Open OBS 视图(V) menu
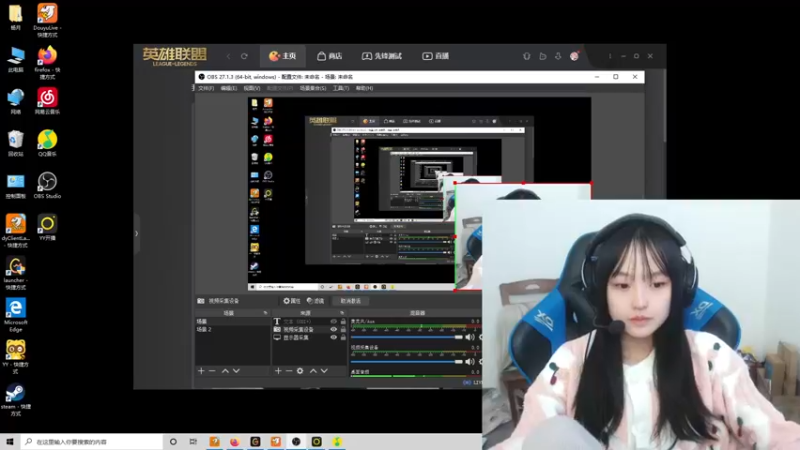This screenshot has width=800, height=450. [252, 88]
